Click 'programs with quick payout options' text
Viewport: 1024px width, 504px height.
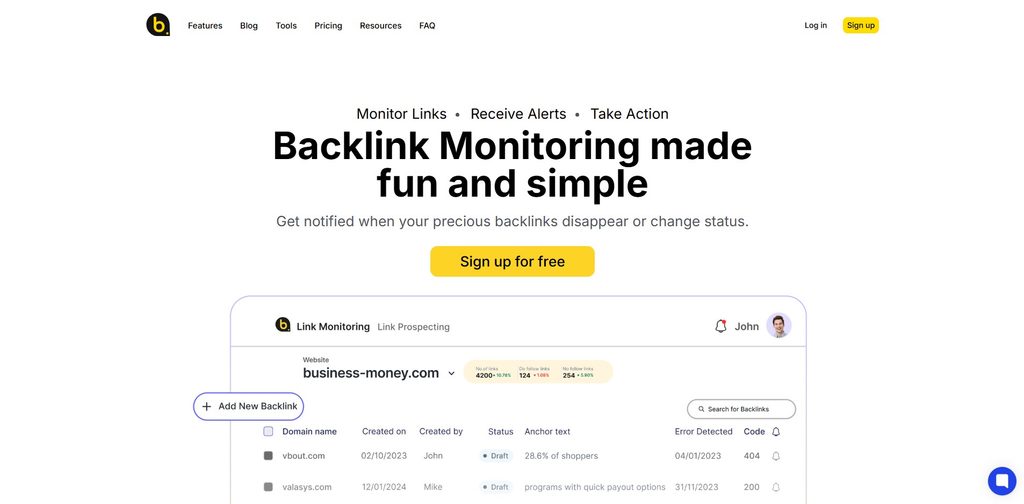click(595, 487)
